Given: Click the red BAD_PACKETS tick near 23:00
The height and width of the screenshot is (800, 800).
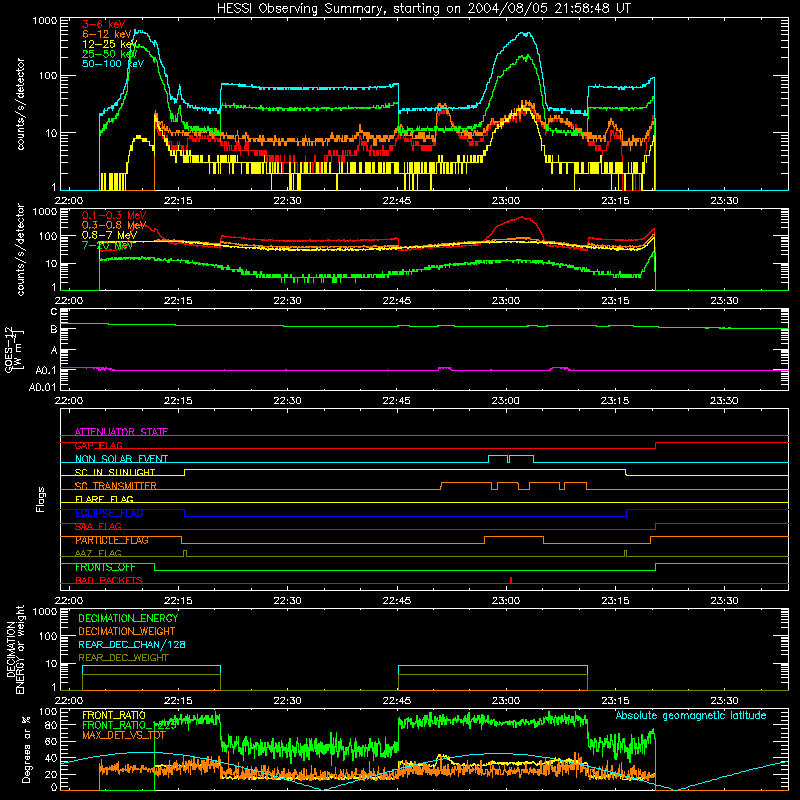Looking at the screenshot, I should pyautogui.click(x=511, y=580).
